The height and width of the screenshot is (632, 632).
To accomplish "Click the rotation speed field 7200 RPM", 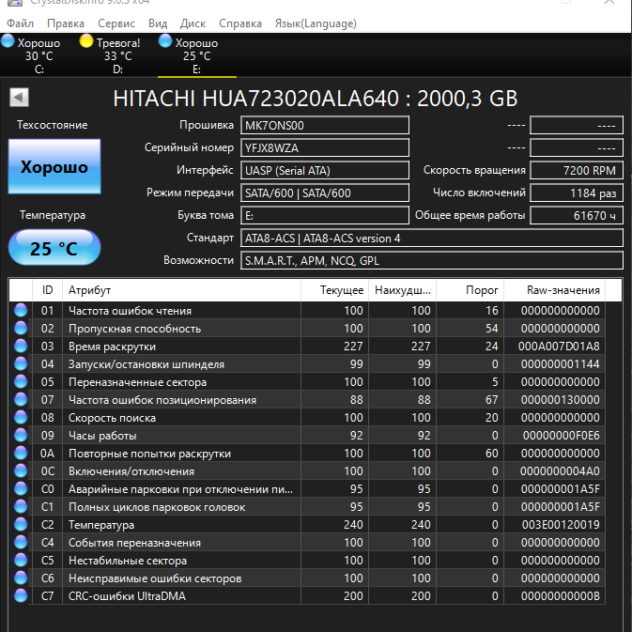I will pyautogui.click(x=576, y=170).
